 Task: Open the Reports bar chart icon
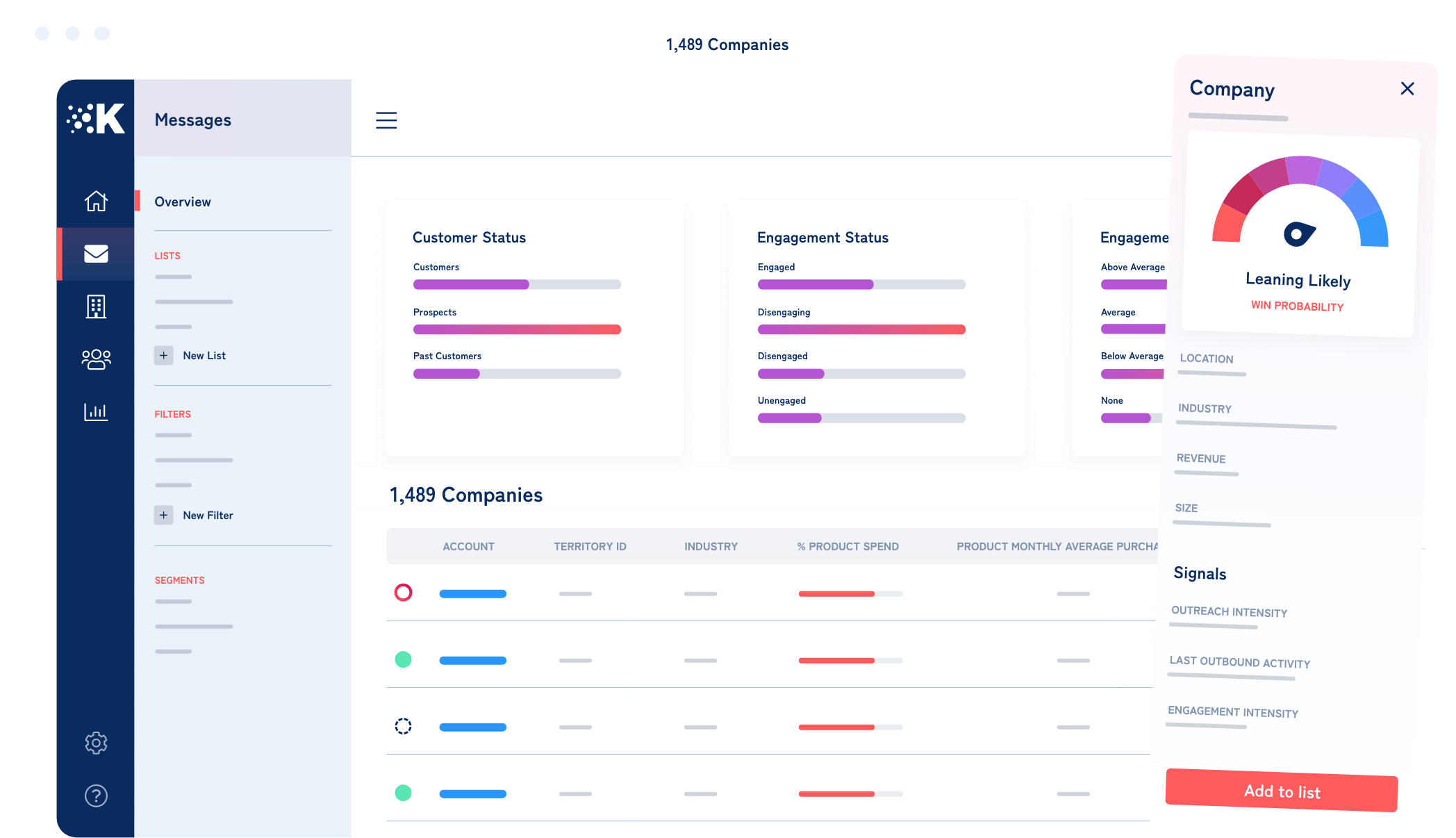(96, 411)
